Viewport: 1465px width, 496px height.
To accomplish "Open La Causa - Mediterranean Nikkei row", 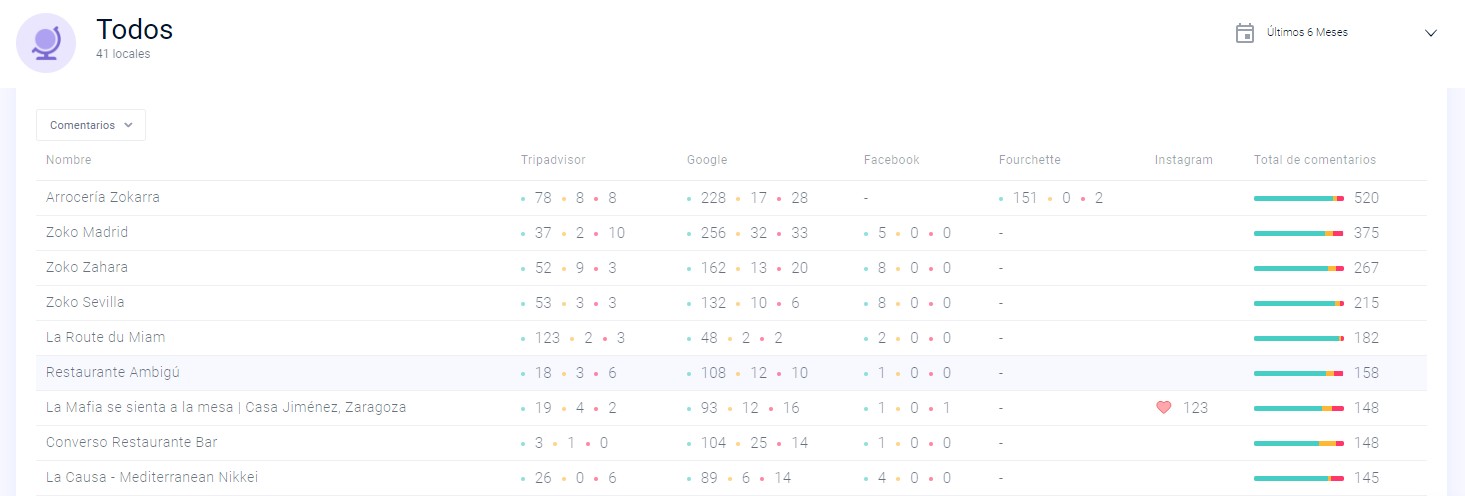I will coord(731,478).
